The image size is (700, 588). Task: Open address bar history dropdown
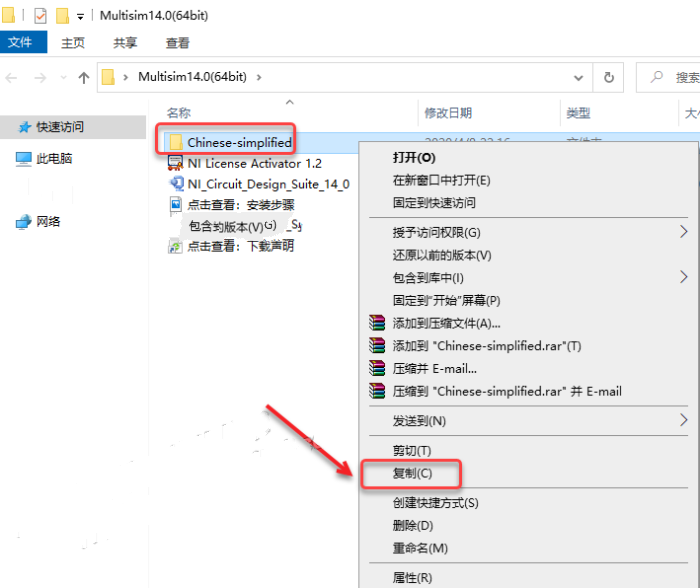[x=579, y=78]
